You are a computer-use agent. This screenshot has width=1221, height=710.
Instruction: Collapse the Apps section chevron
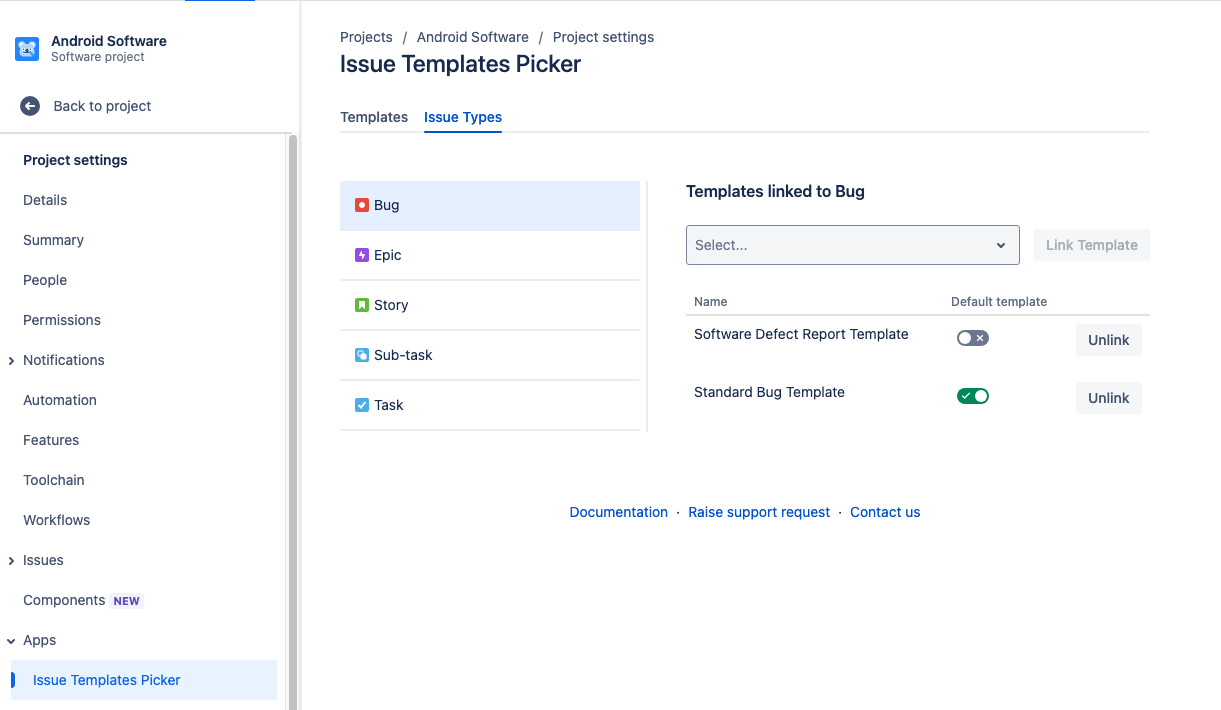coord(11,640)
